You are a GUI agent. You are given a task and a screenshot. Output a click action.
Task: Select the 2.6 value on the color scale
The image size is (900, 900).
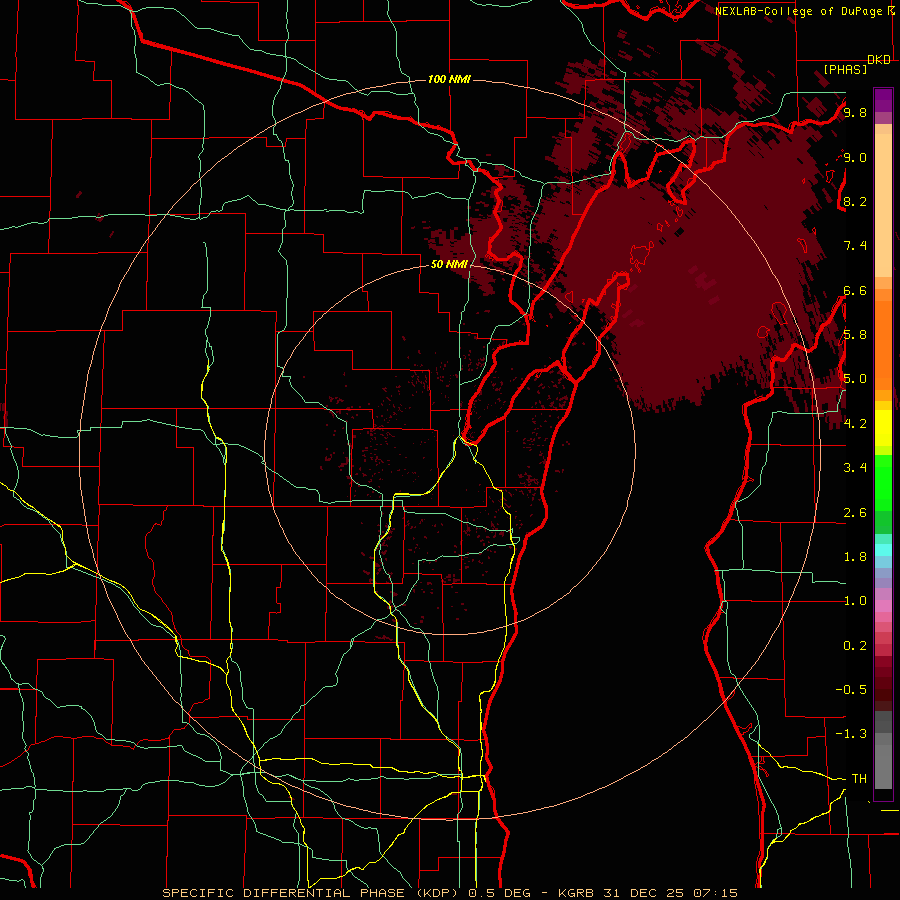855,513
